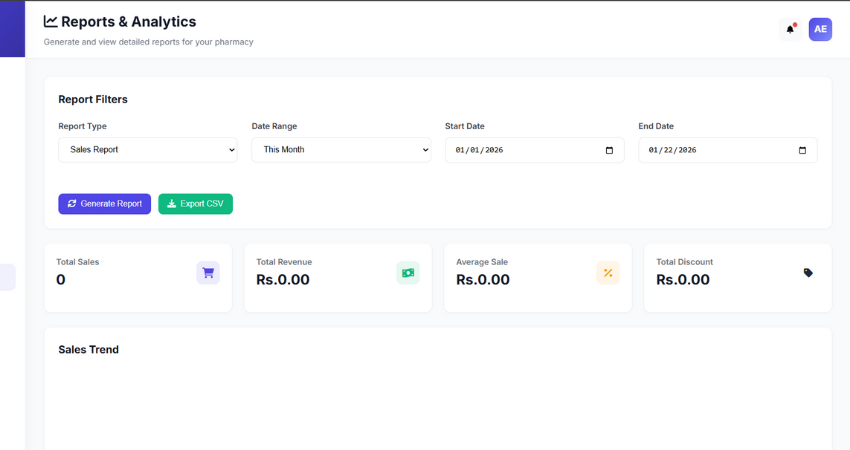Click the download icon in Export CSV
This screenshot has height=450, width=850.
pyautogui.click(x=172, y=204)
